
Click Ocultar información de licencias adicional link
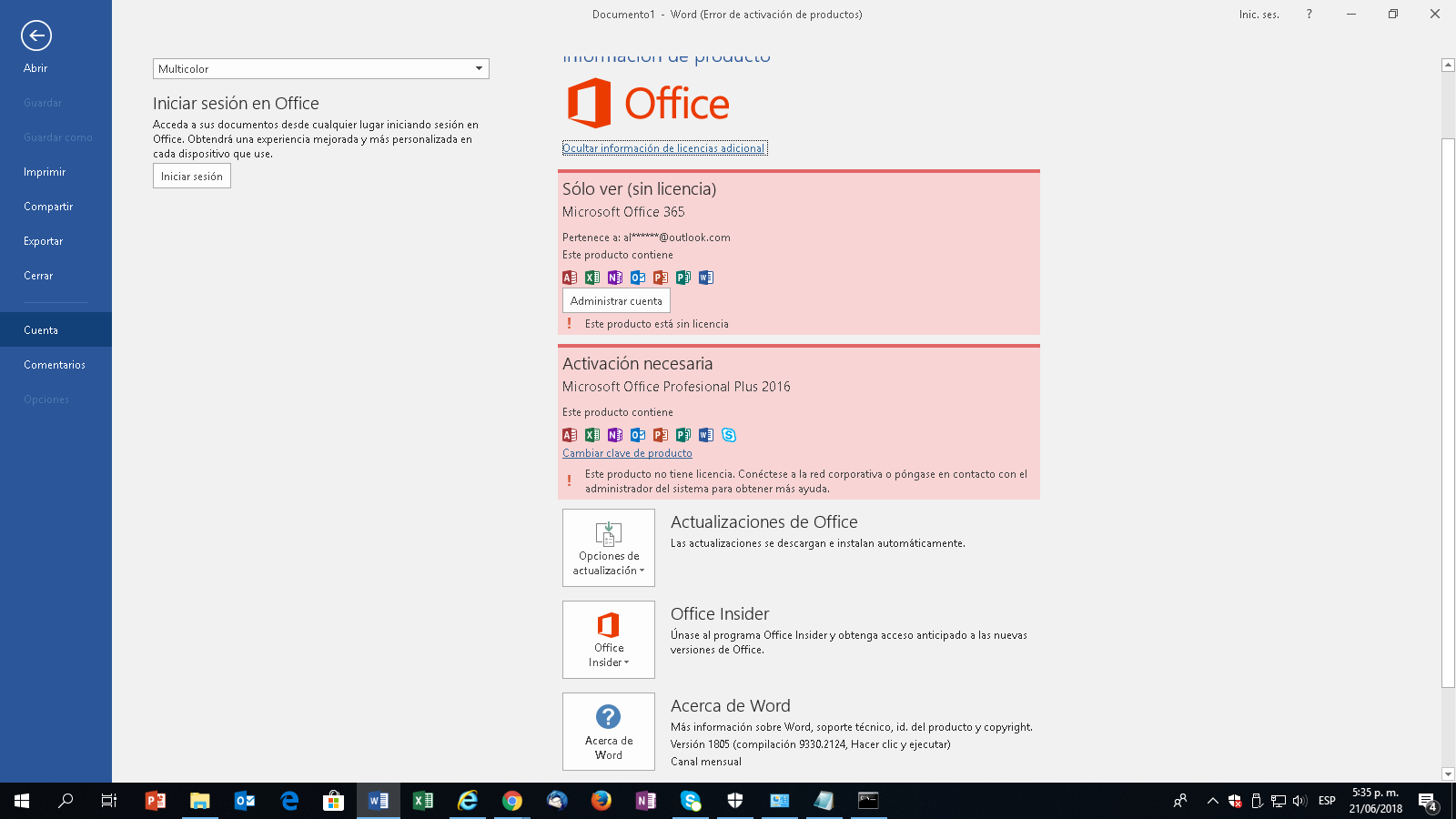pos(664,148)
